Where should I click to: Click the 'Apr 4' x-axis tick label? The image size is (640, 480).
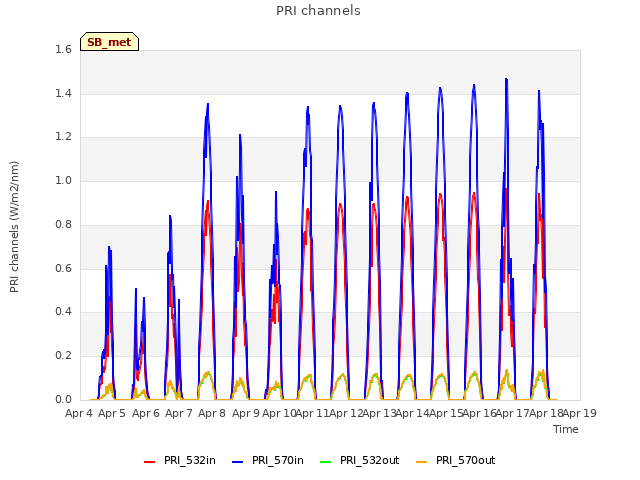coord(79,413)
